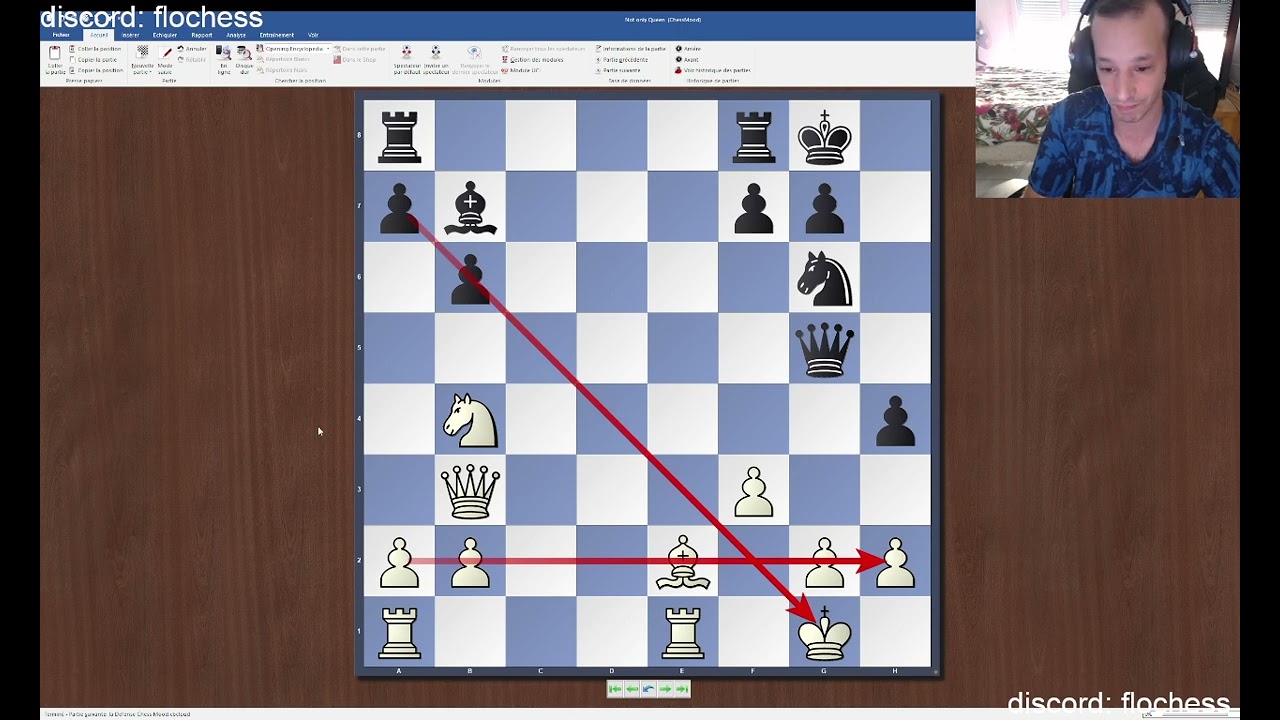1280x720 pixels.
Task: Click the Annuler undo button
Action: click(192, 49)
